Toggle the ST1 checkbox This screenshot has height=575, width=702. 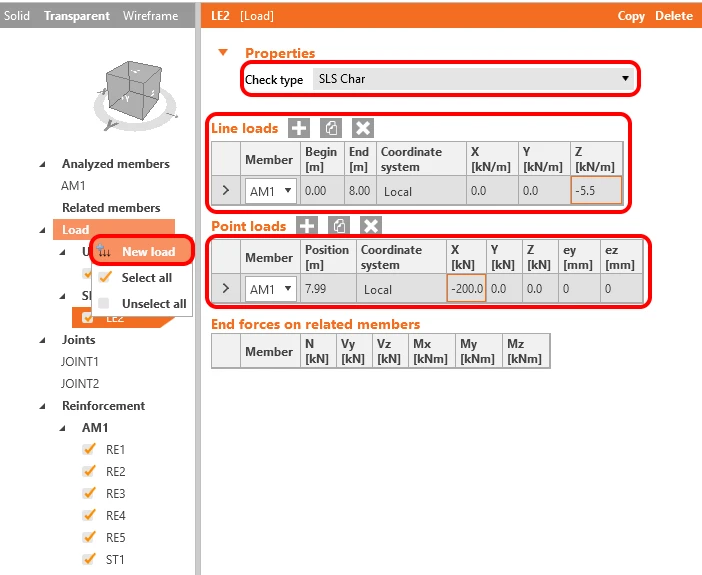click(x=89, y=559)
